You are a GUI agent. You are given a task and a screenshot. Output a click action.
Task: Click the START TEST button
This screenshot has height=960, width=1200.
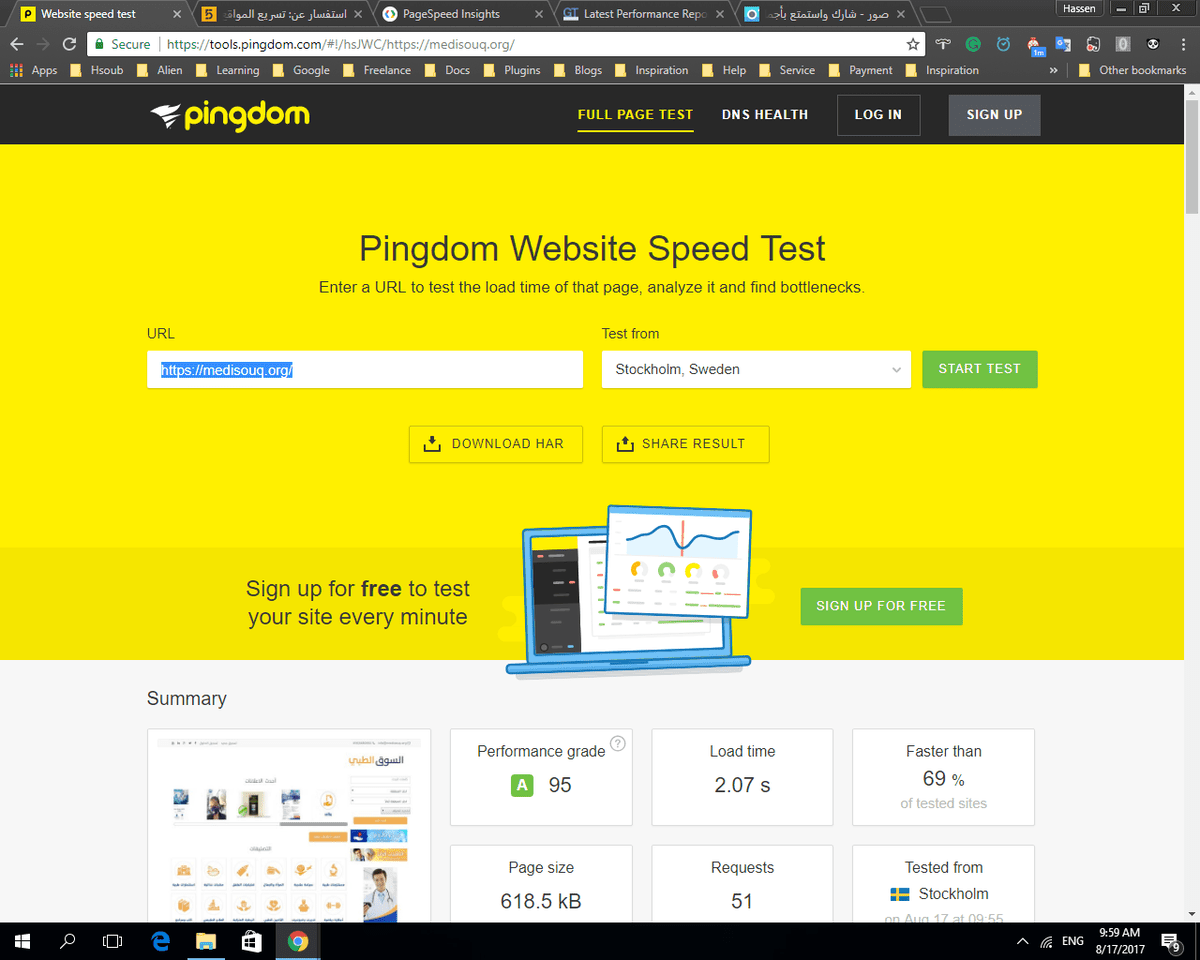(979, 369)
